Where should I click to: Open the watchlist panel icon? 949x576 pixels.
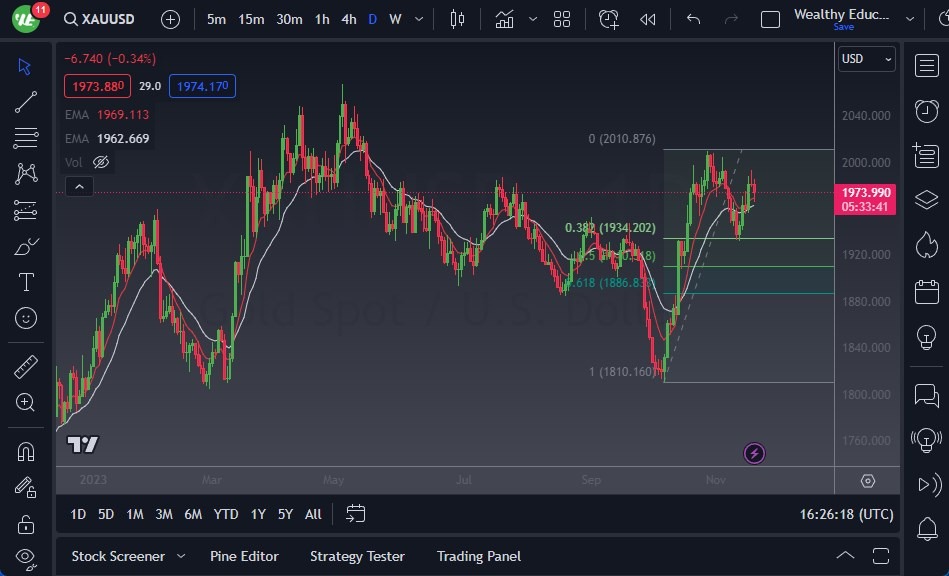tap(926, 65)
